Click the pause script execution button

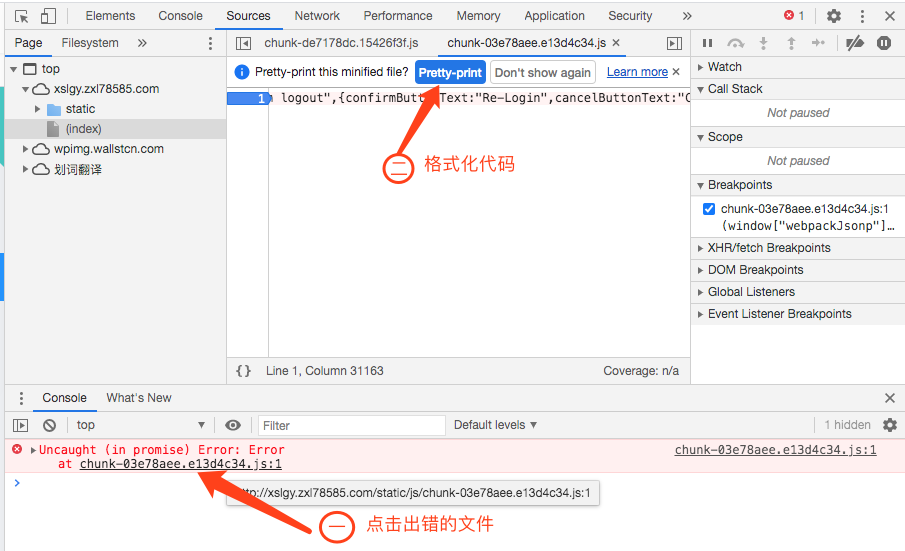(x=707, y=43)
